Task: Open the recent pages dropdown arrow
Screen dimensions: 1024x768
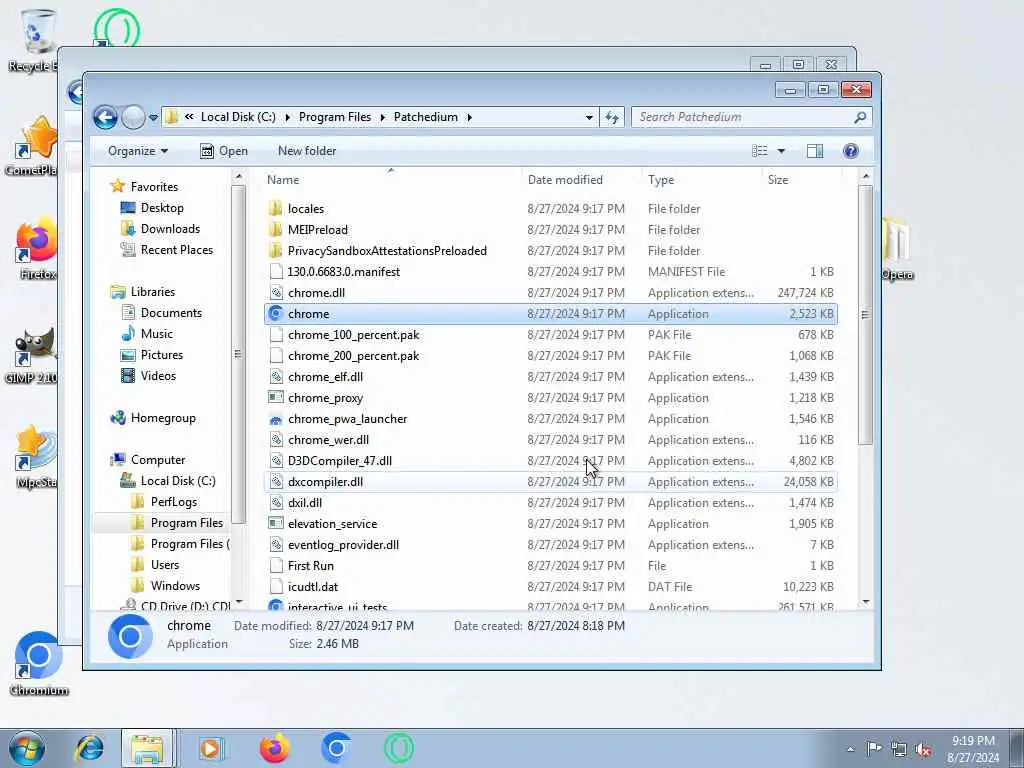Action: pos(153,118)
